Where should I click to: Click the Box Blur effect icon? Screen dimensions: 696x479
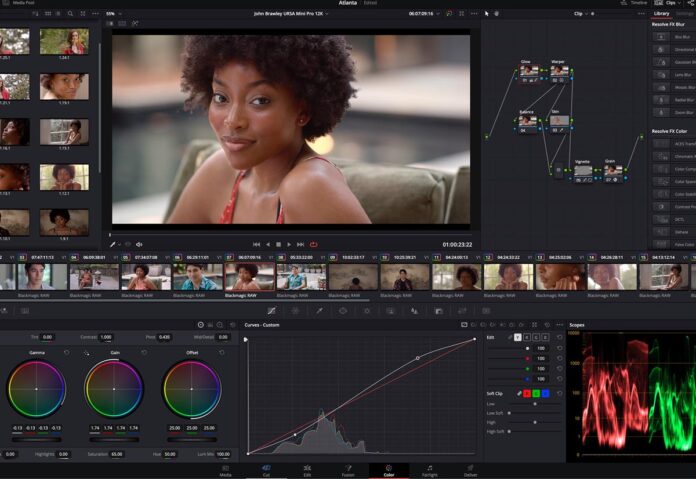coord(661,37)
